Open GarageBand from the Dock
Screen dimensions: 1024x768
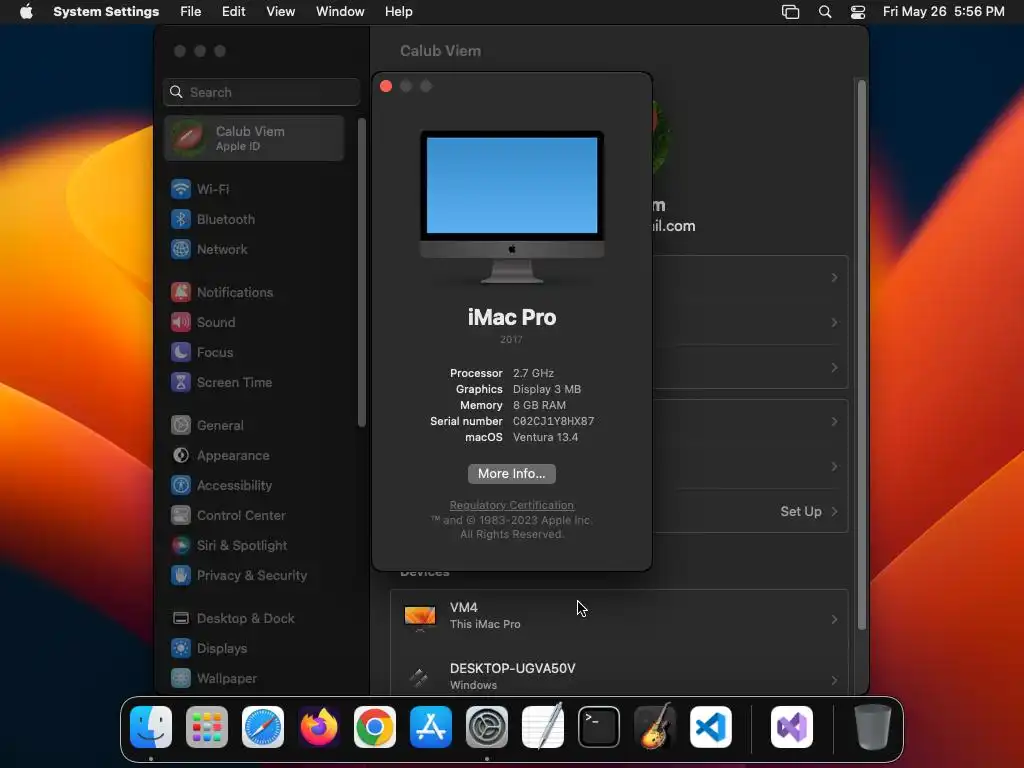coord(655,726)
